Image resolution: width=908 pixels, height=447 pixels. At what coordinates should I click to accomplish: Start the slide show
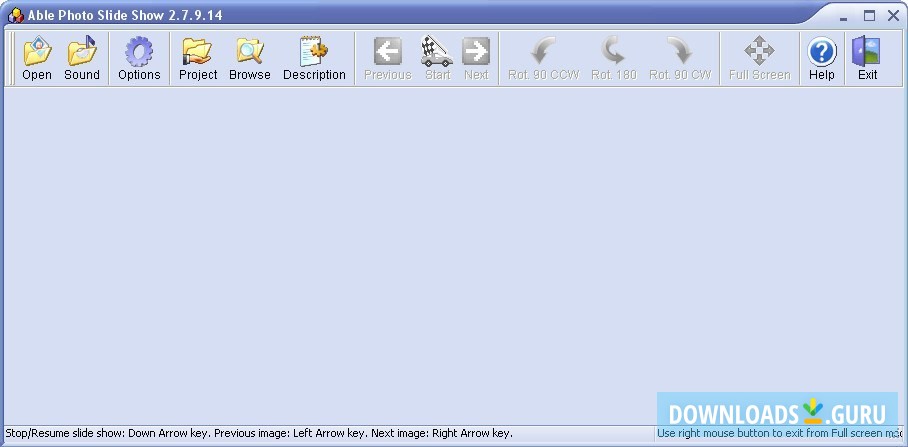437,58
